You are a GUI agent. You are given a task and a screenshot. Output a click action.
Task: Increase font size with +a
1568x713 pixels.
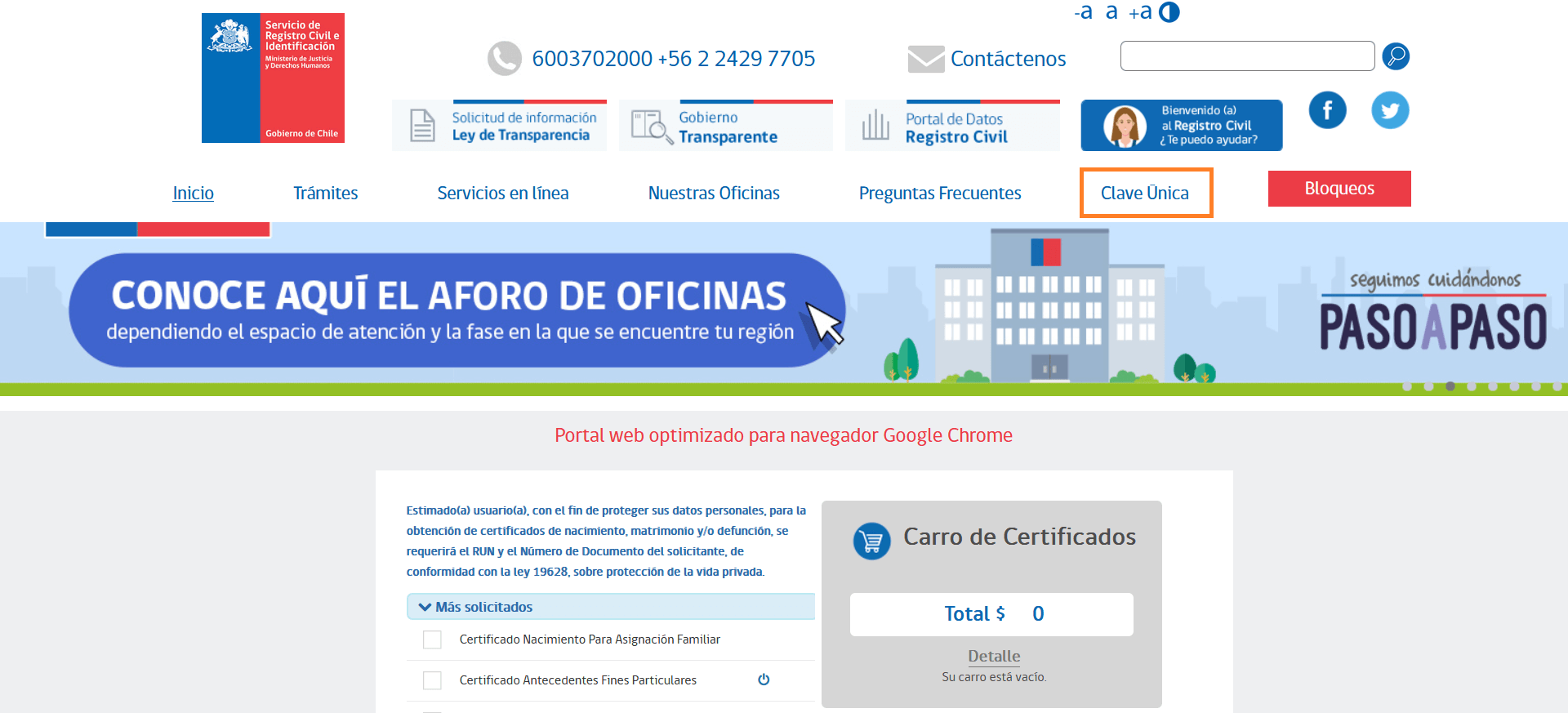pos(1140,12)
